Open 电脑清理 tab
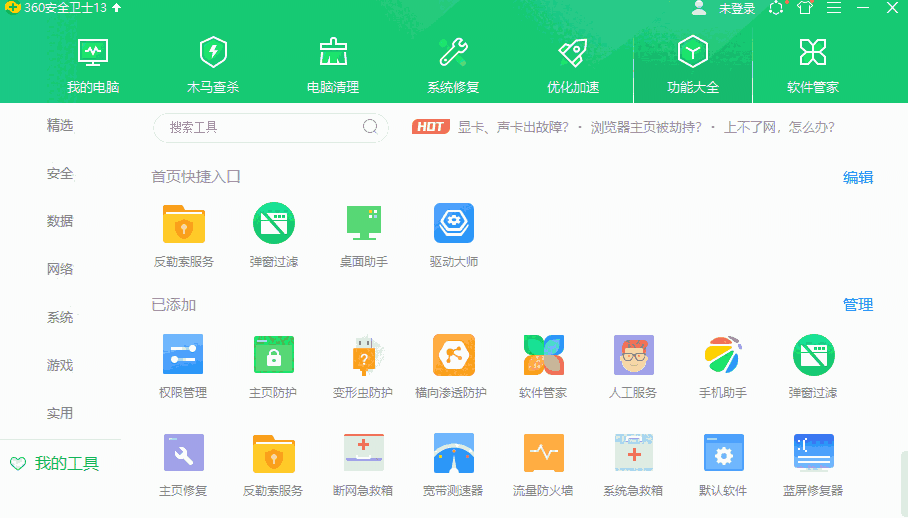This screenshot has width=908, height=518. click(333, 65)
